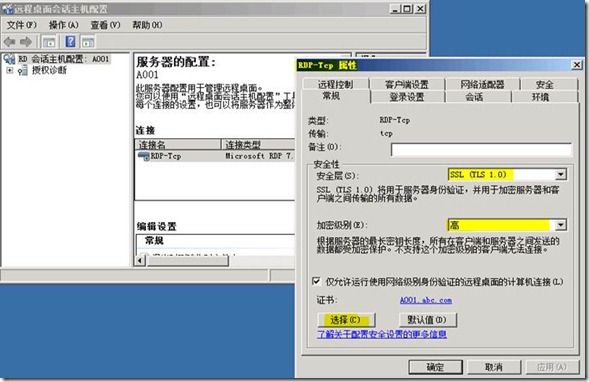
Task: Click the show/hide console tree icon
Action: click(49, 42)
